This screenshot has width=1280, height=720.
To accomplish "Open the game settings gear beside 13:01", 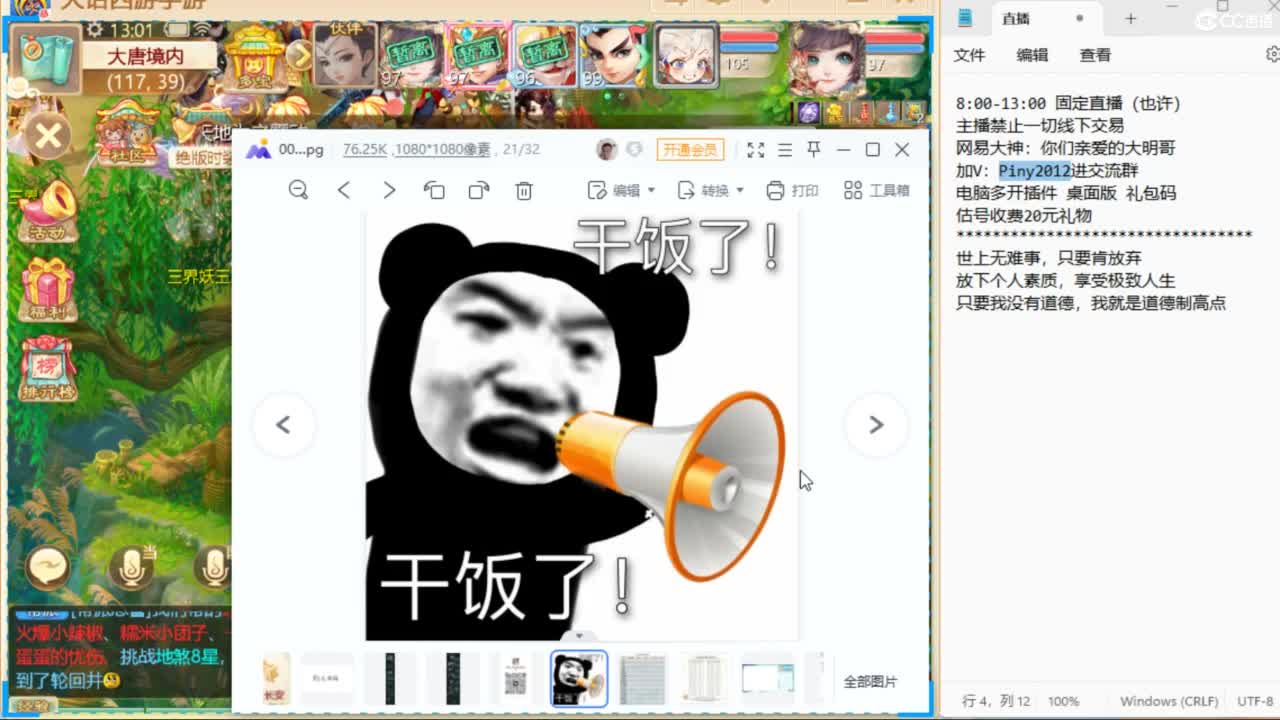I will pos(94,30).
